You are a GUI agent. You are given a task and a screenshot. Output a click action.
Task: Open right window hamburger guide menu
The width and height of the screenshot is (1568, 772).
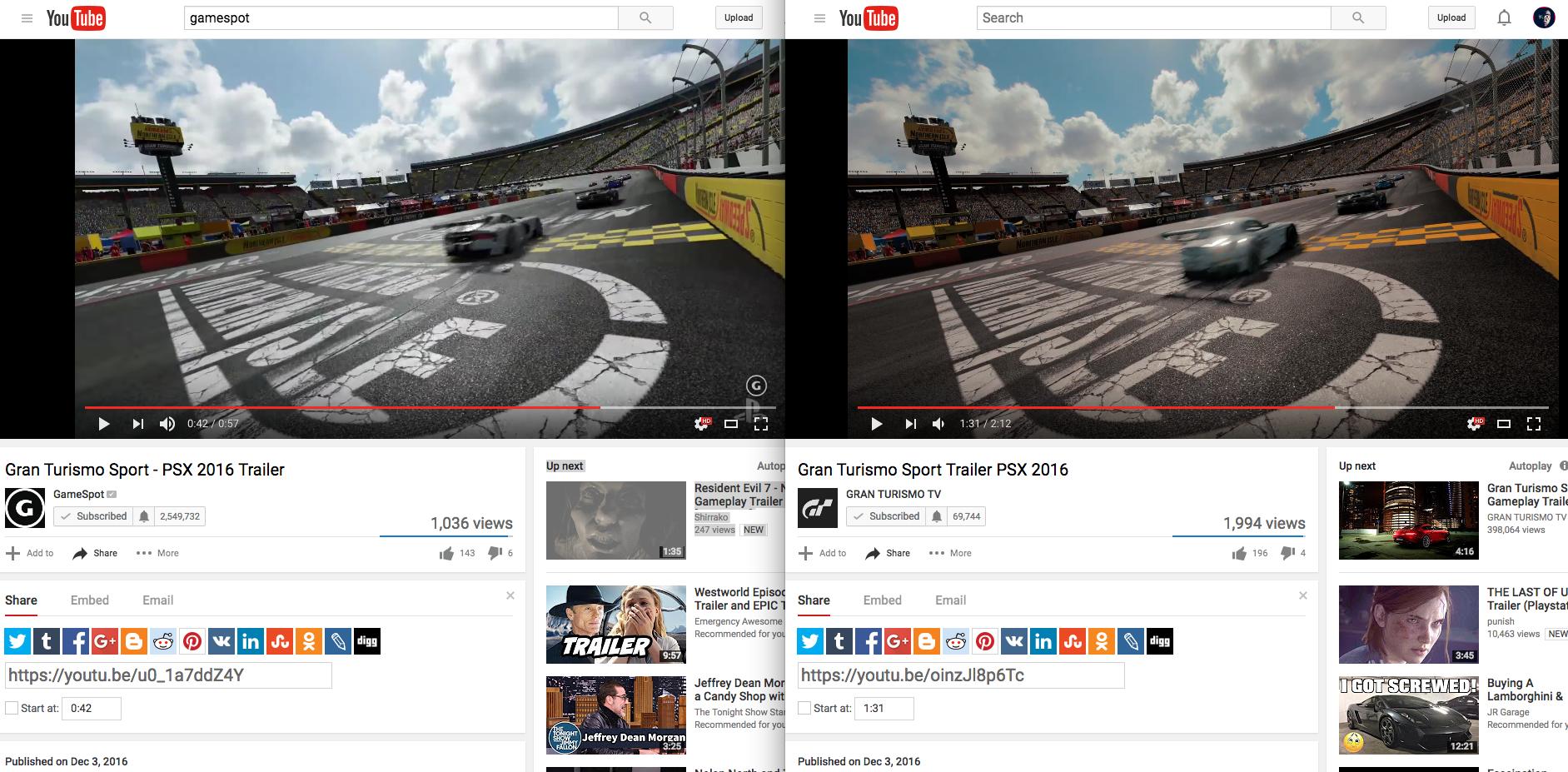(819, 17)
